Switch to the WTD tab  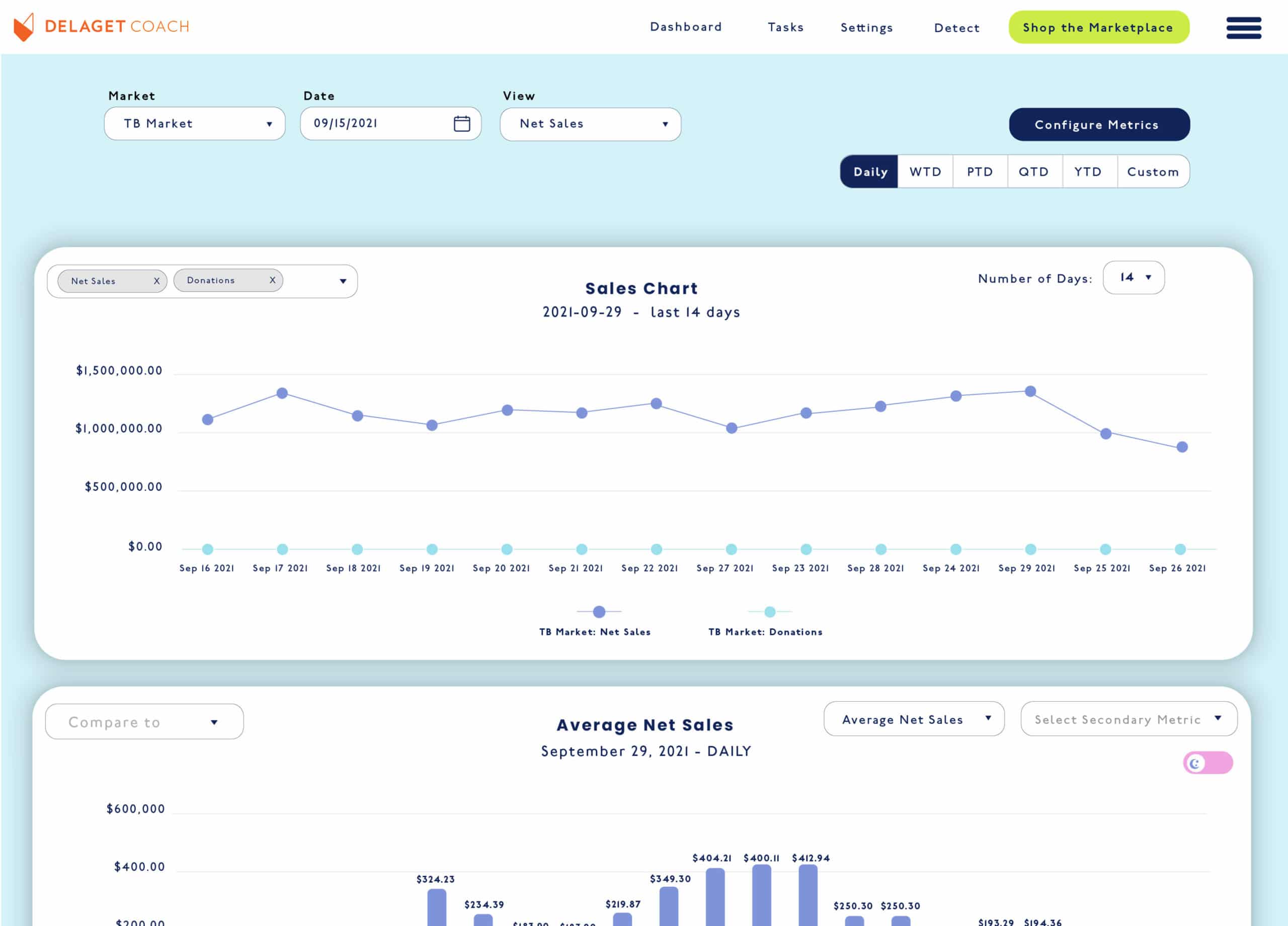pyautogui.click(x=925, y=172)
